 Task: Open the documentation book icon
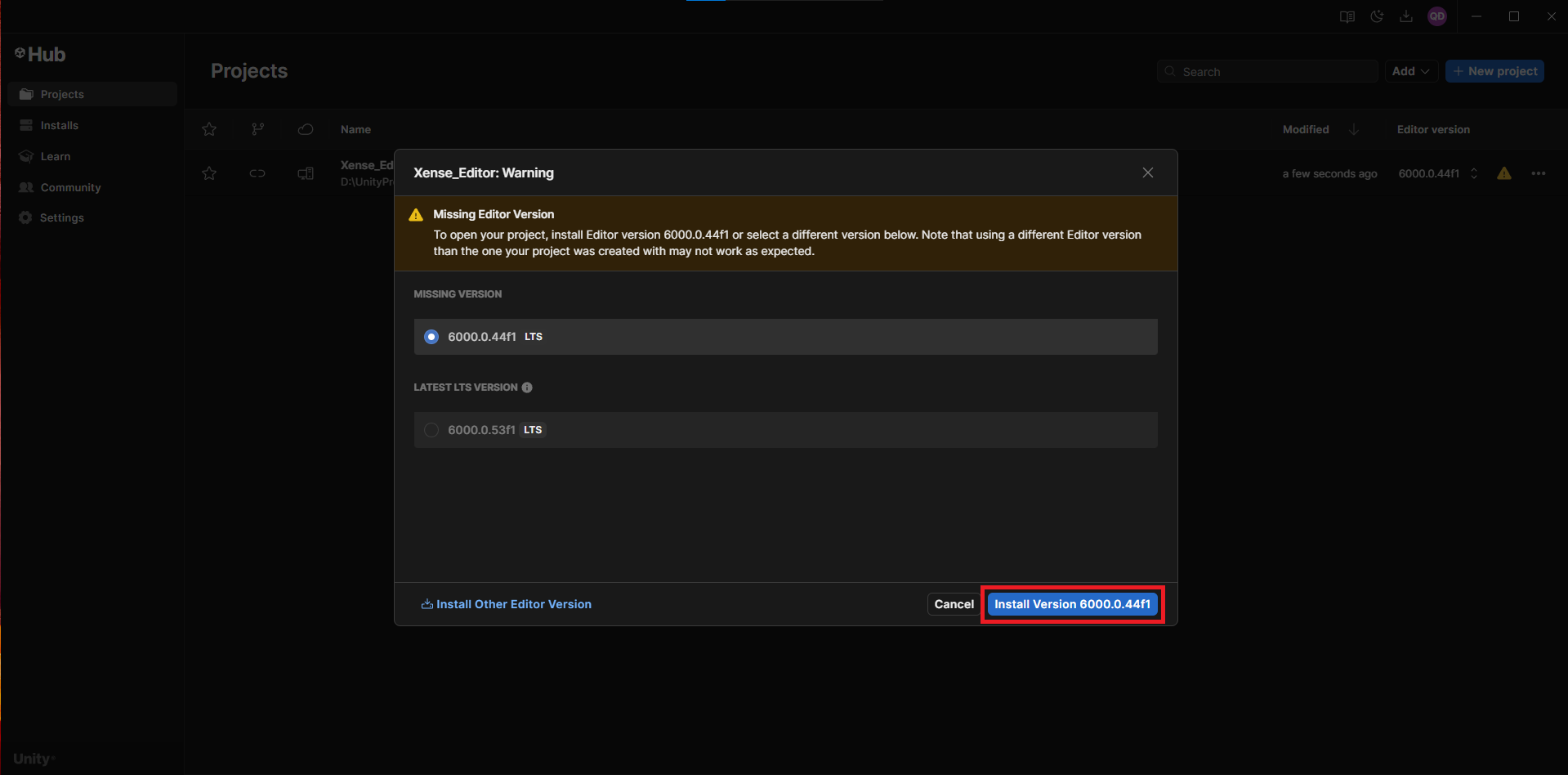pos(1347,16)
